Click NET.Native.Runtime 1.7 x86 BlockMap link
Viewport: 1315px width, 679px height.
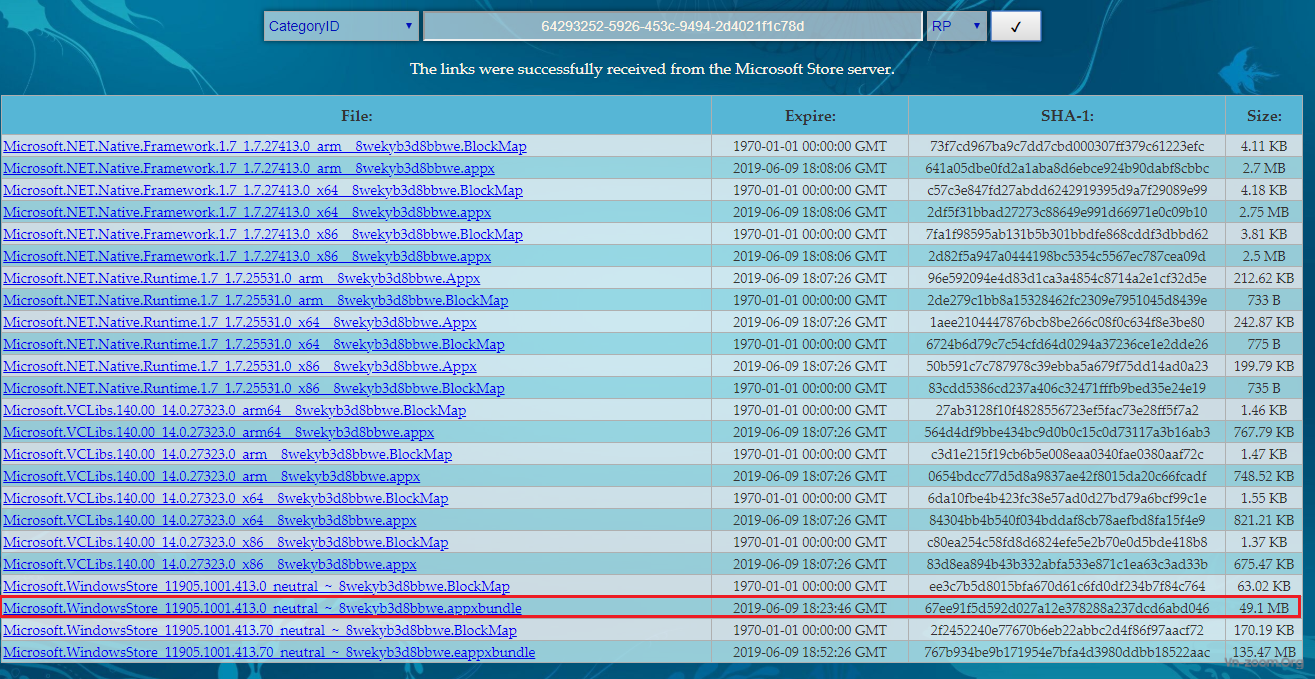(254, 388)
